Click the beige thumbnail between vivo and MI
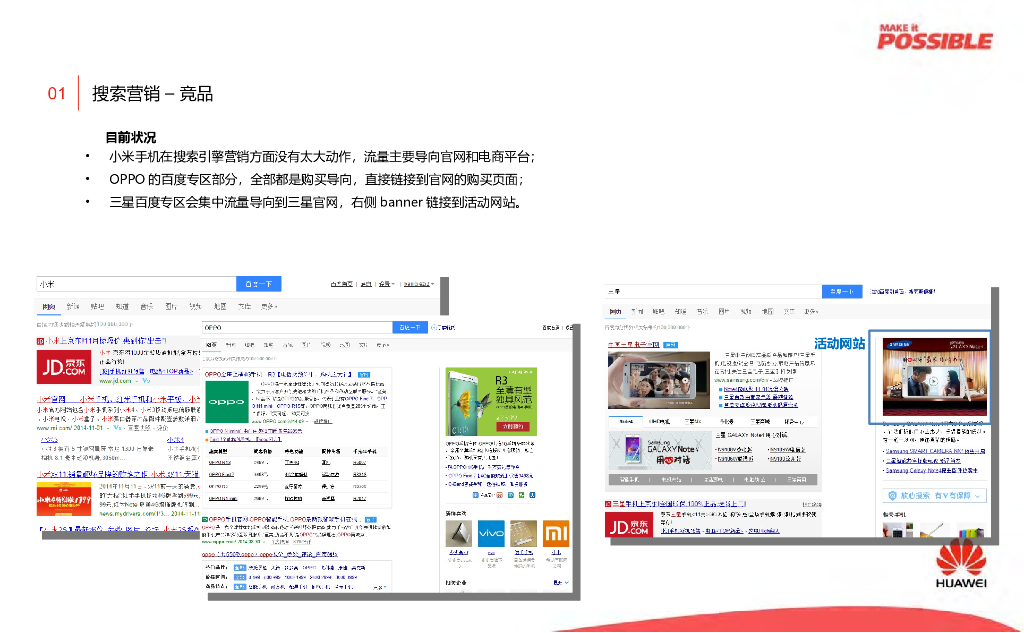Screen dimensions: 1024x633 pyautogui.click(x=523, y=534)
